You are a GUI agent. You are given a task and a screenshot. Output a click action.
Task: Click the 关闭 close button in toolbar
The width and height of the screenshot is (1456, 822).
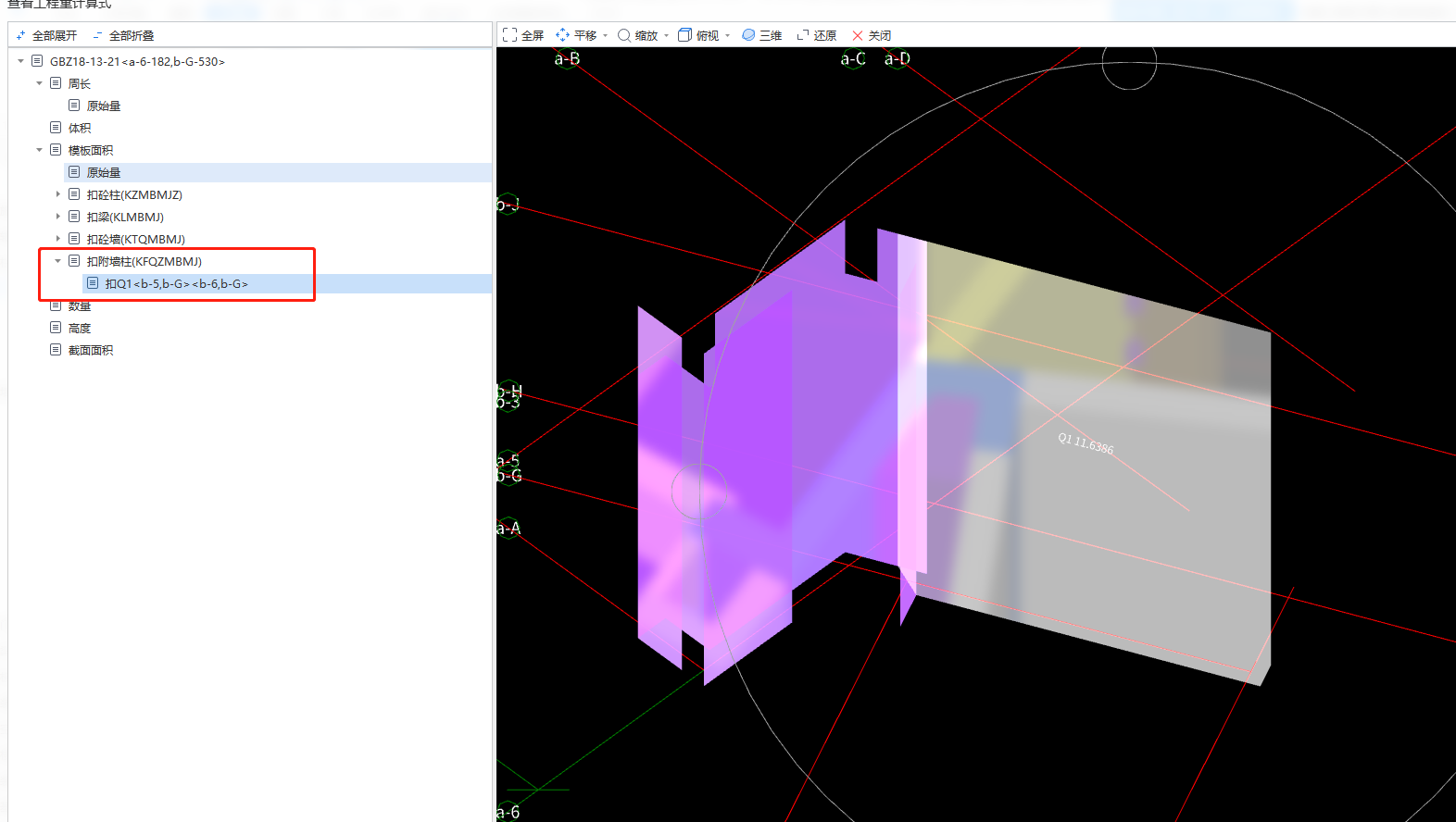click(872, 35)
